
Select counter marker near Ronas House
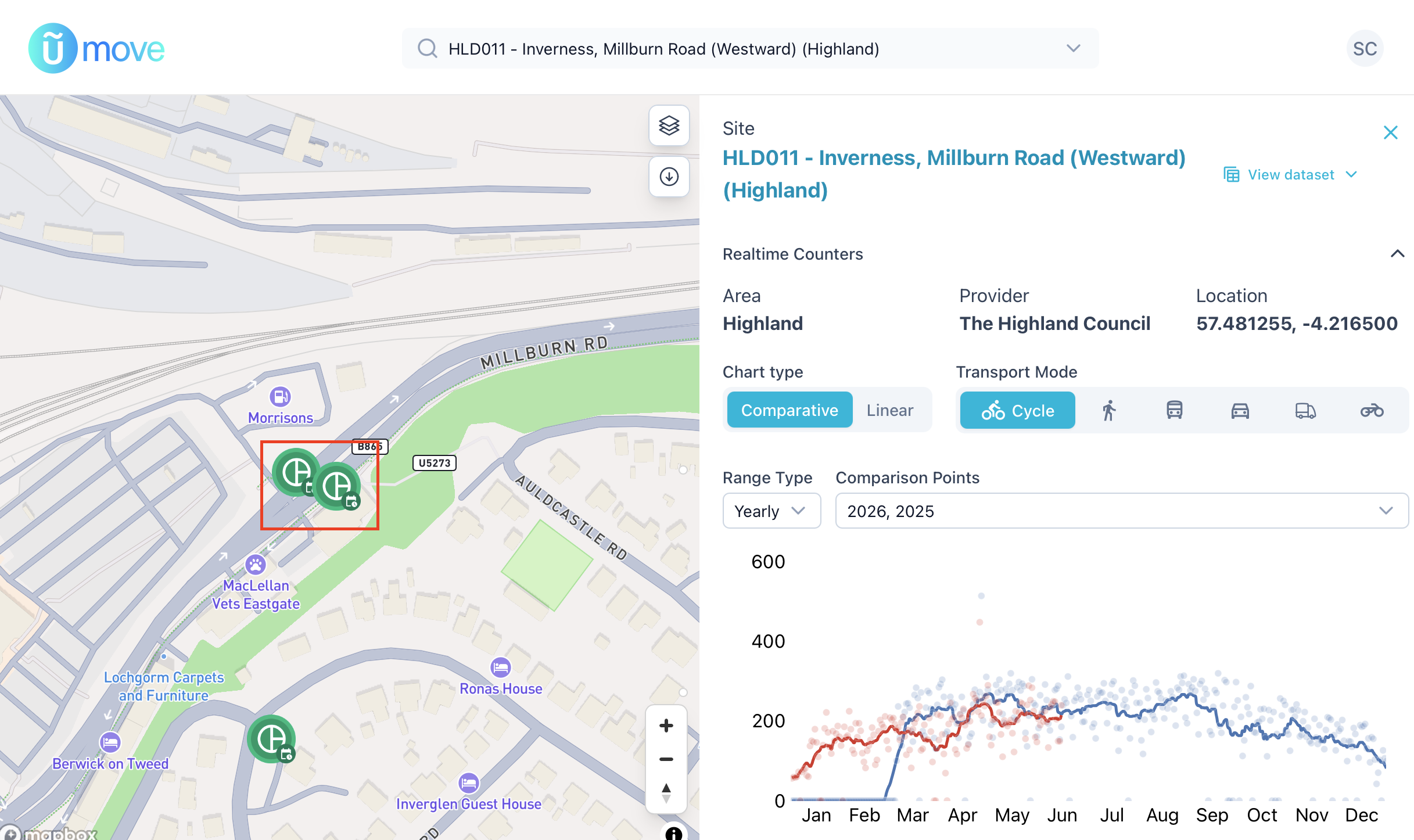point(271,739)
